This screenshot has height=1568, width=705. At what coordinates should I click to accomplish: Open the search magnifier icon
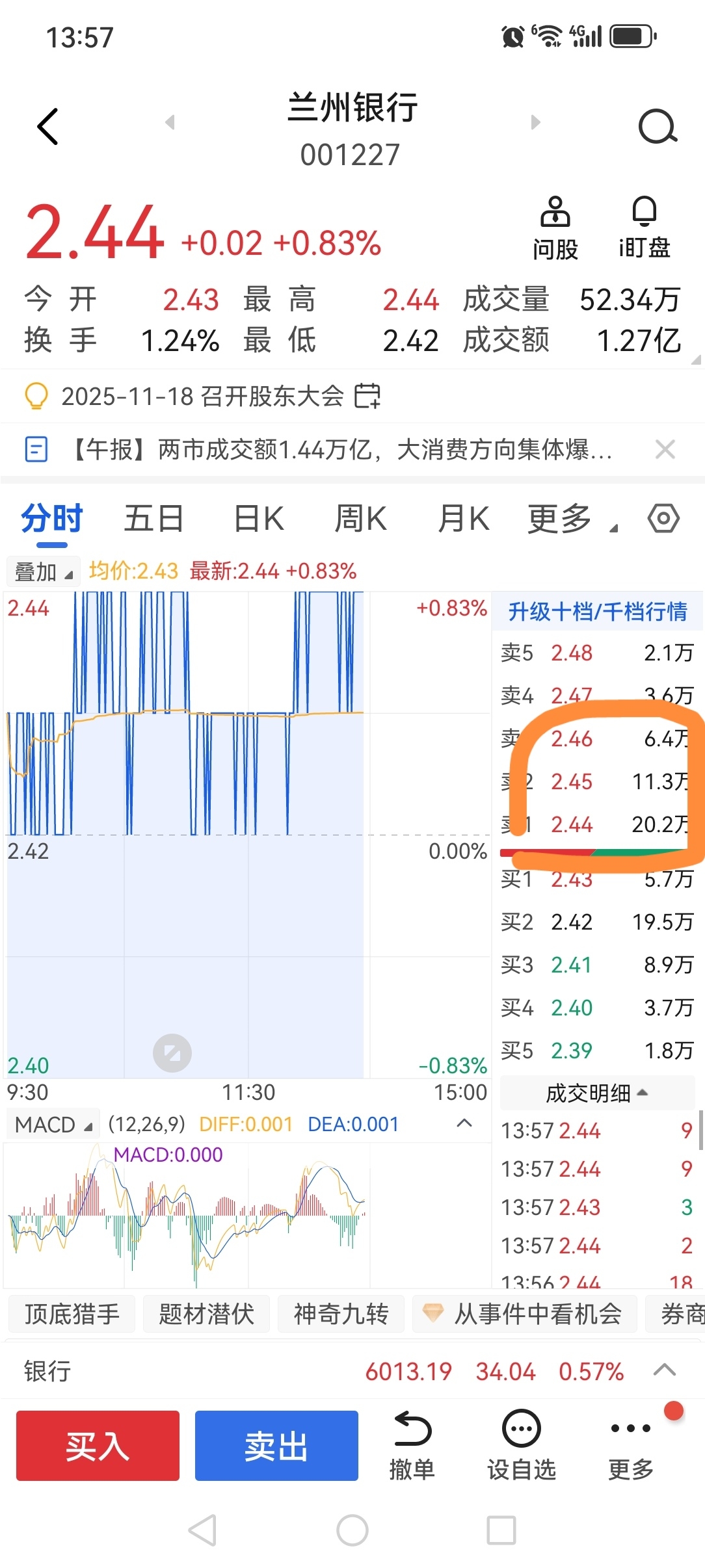[x=658, y=126]
